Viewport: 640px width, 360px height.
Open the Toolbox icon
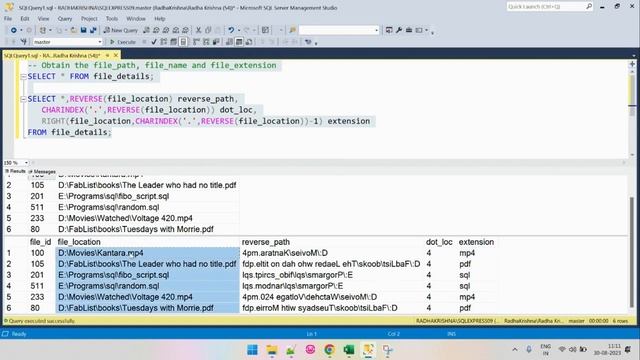pyautogui.click(x=409, y=30)
